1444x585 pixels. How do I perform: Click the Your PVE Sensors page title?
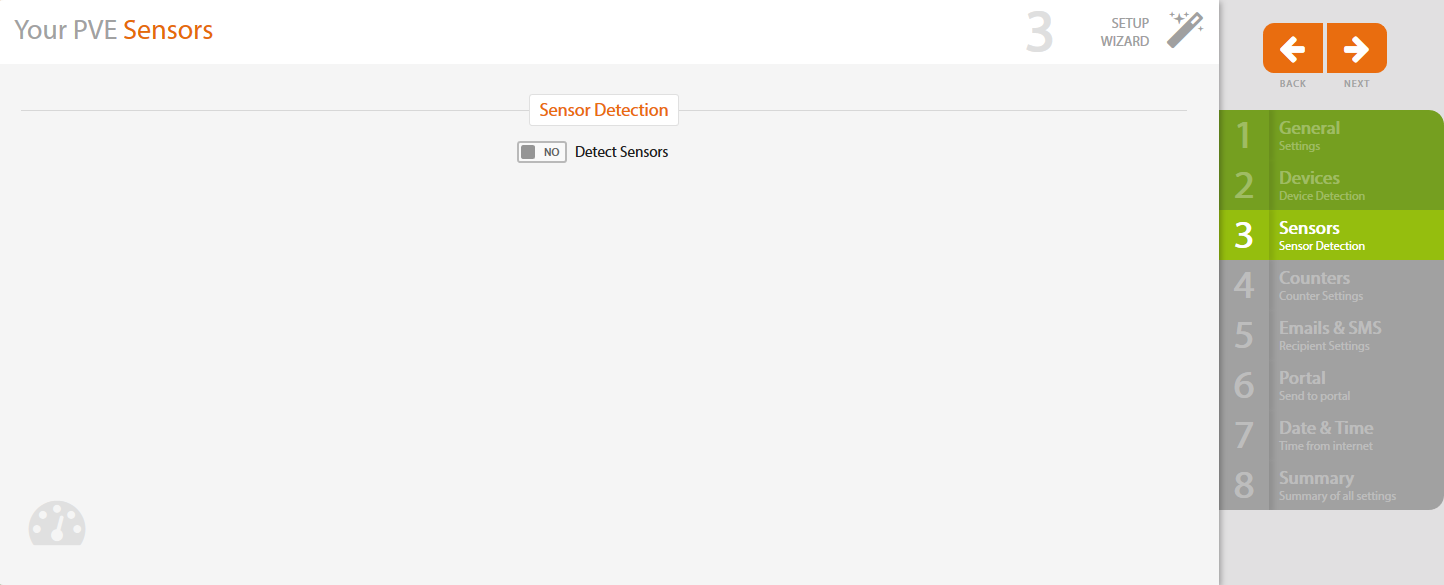coord(113,30)
